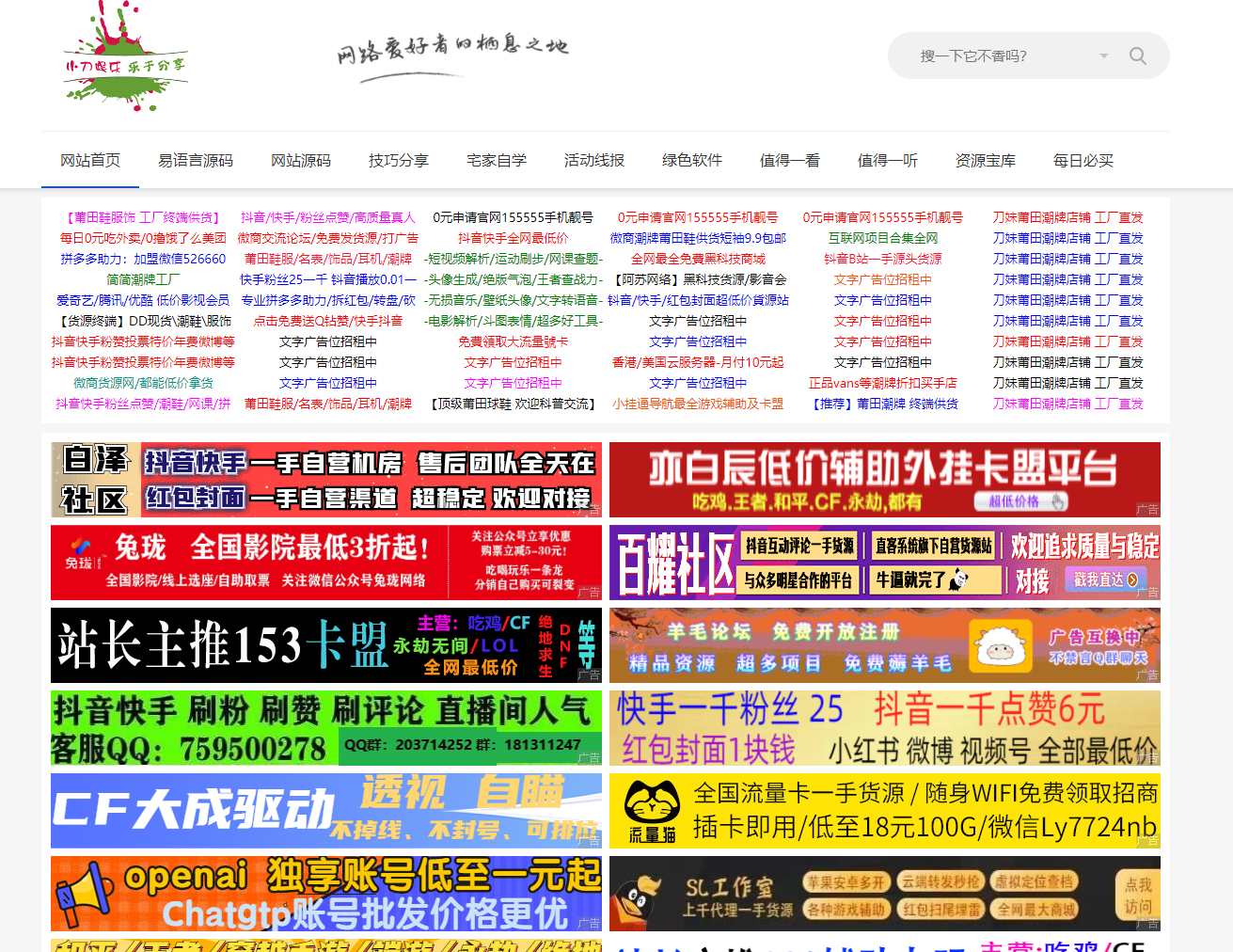Switch to 绿色软件 section
The height and width of the screenshot is (952, 1233).
point(692,160)
